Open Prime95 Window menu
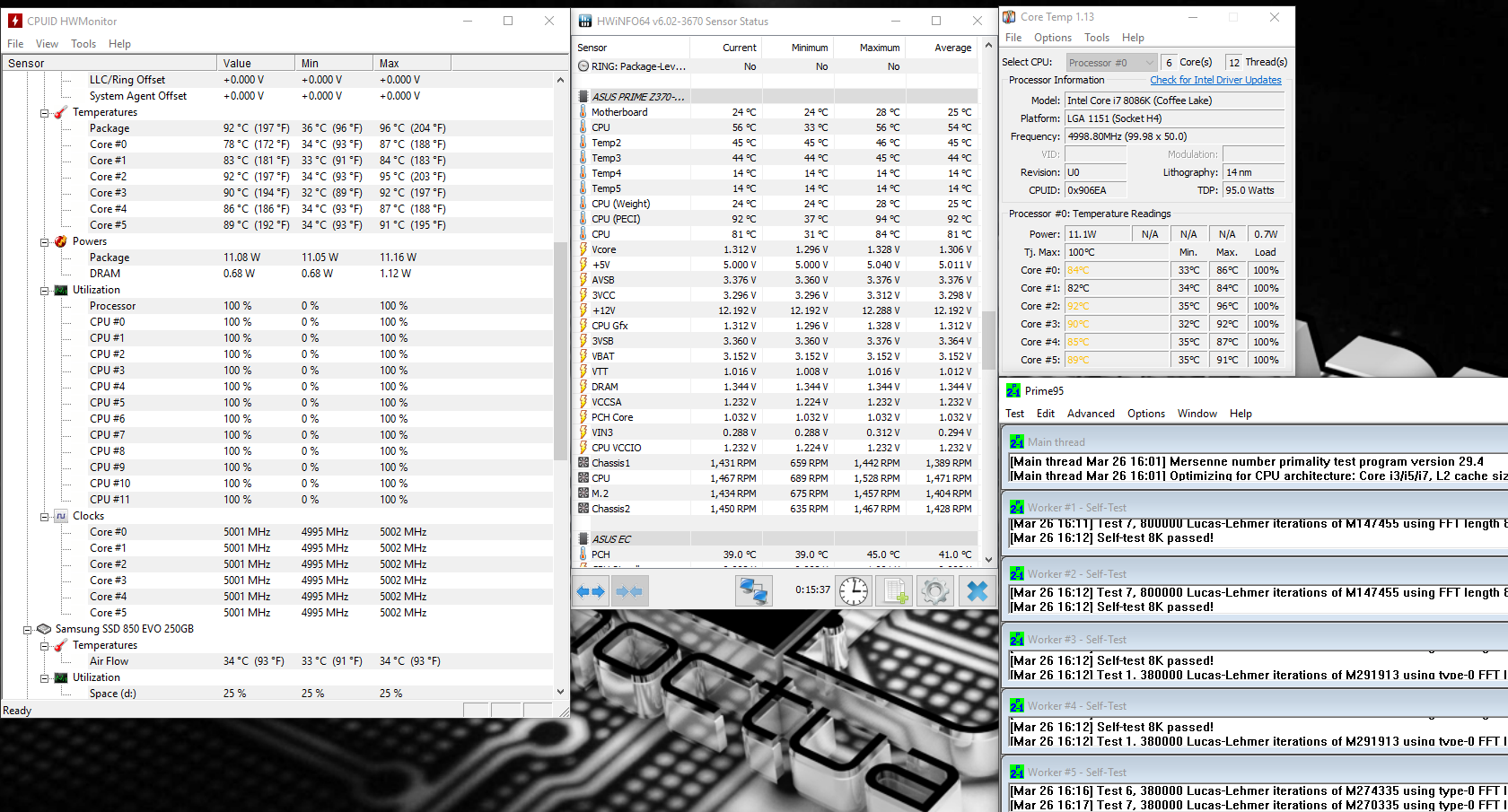The height and width of the screenshot is (812, 1508). point(1197,414)
